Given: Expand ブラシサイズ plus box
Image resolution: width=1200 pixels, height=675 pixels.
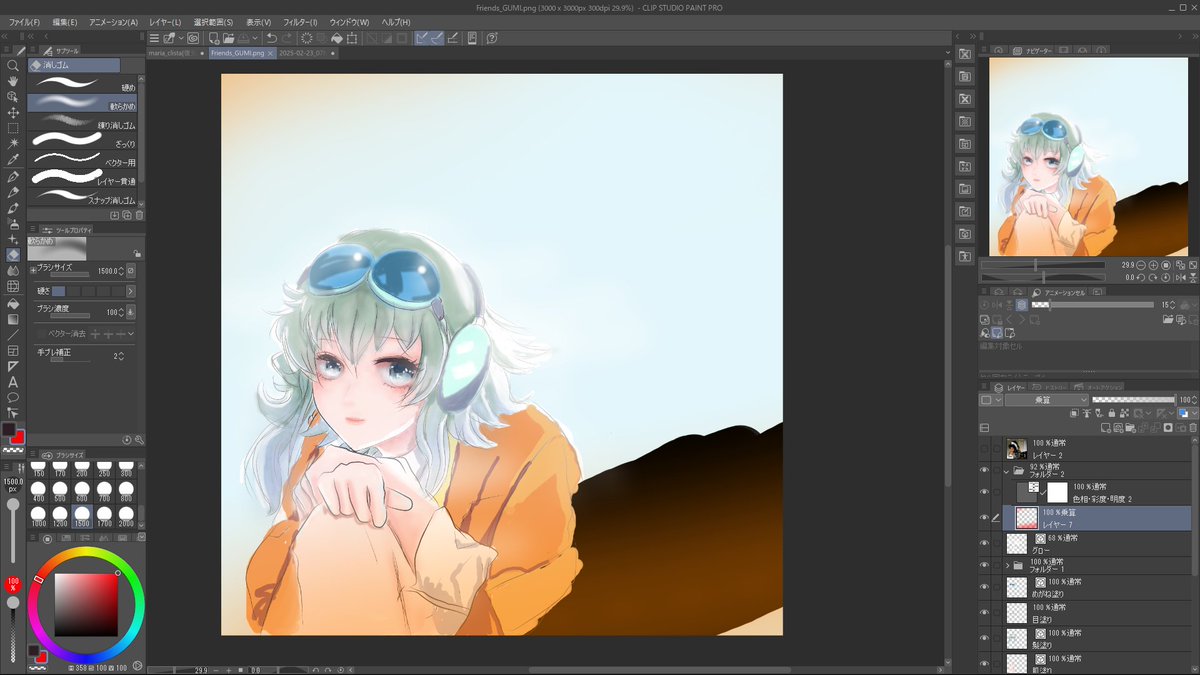Looking at the screenshot, I should [x=33, y=269].
